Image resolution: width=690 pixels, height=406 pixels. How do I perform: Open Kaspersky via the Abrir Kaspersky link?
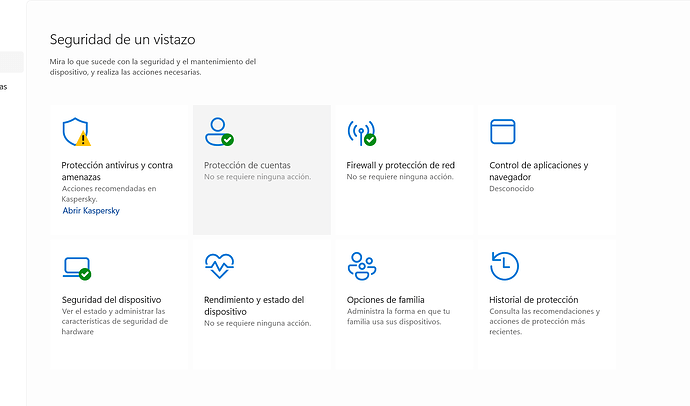click(91, 211)
